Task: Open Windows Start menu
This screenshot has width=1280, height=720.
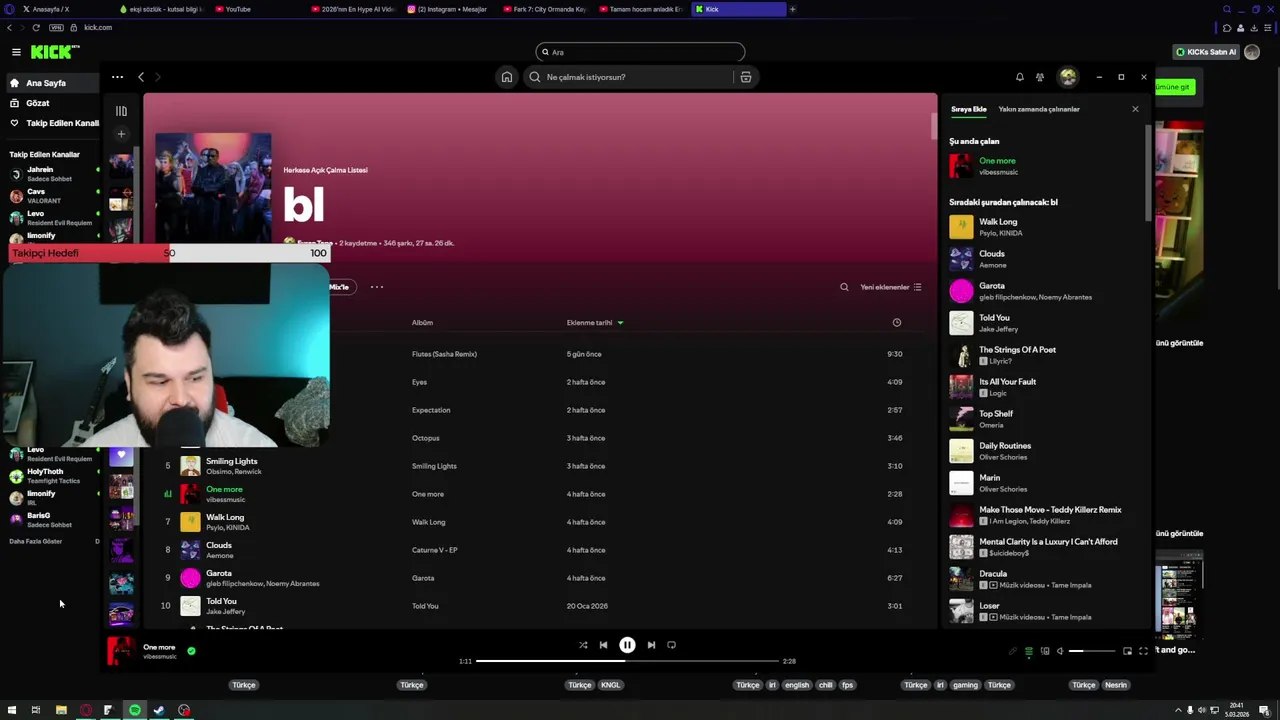Action: [x=12, y=710]
